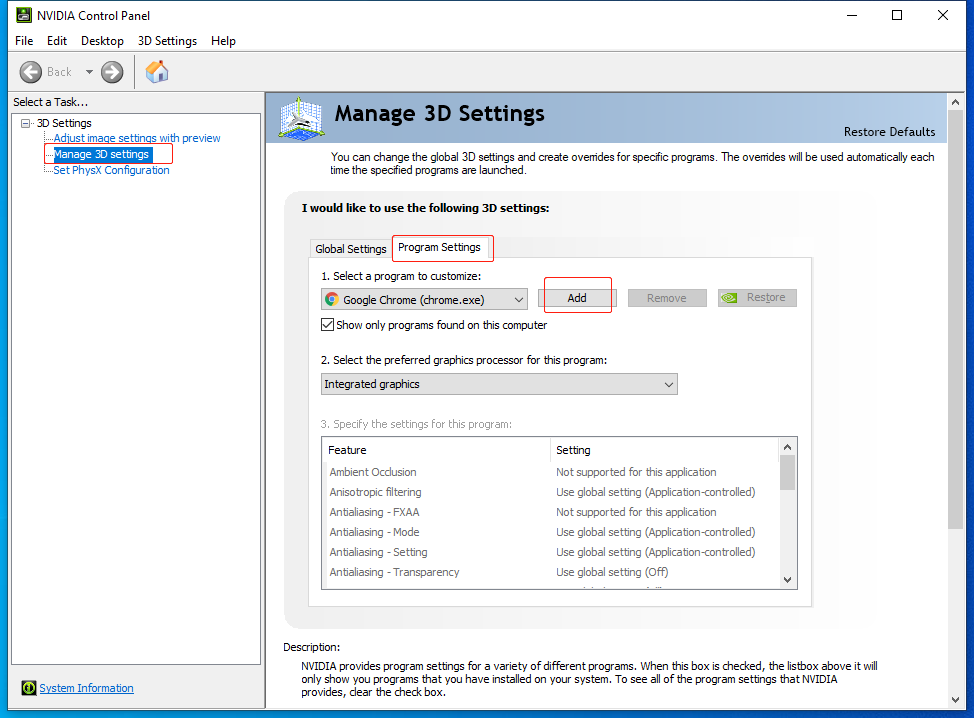Open the Desktop menu
This screenshot has width=974, height=718.
point(102,41)
